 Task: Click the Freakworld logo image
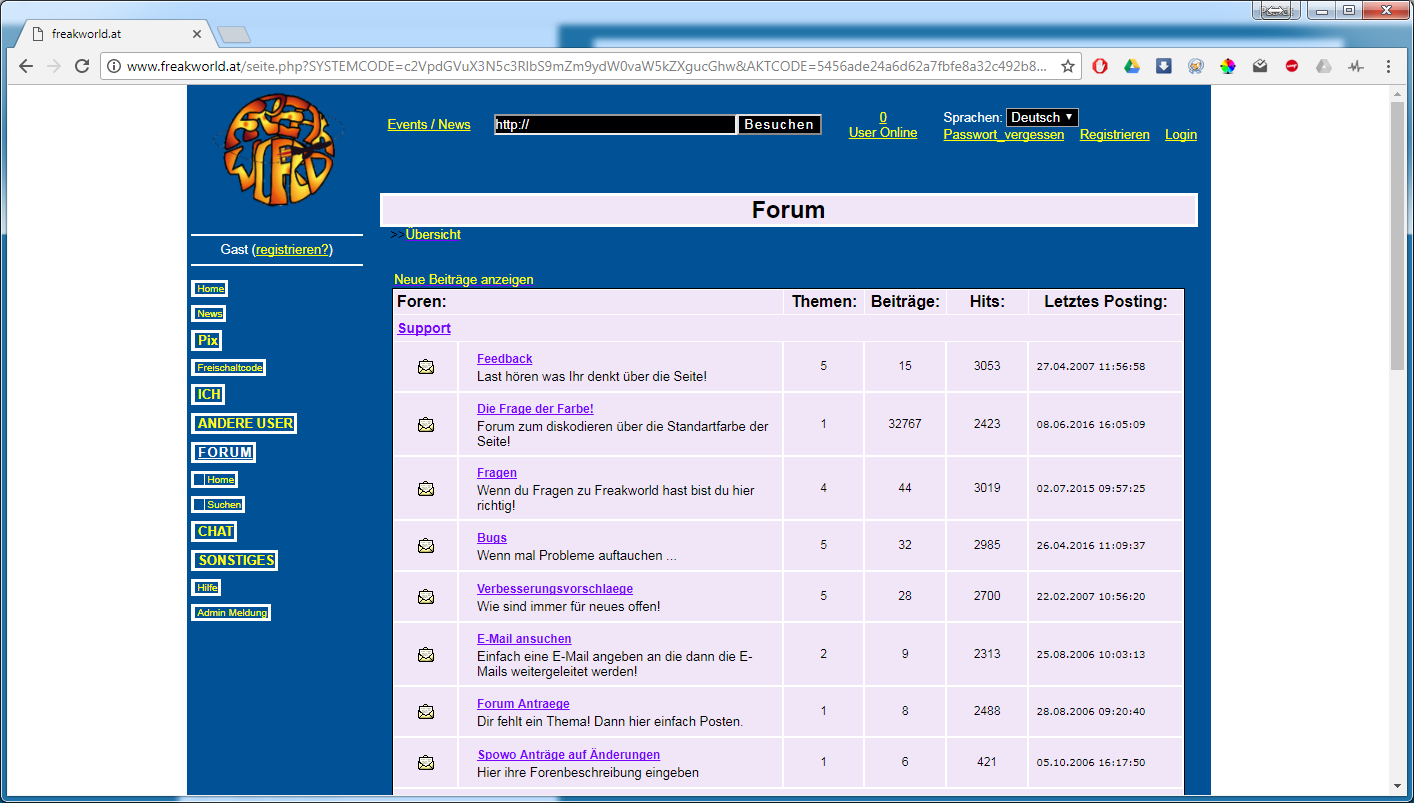point(279,150)
